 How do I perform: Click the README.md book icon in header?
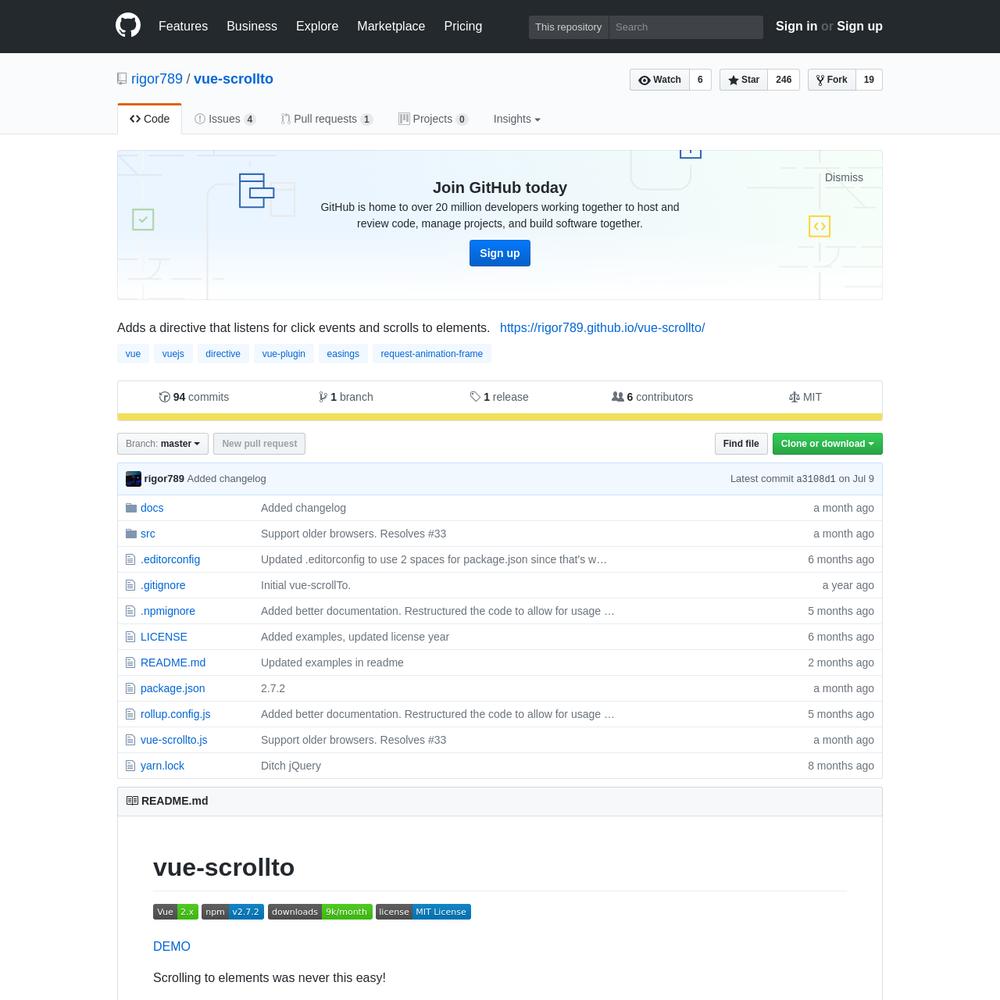click(x=132, y=801)
